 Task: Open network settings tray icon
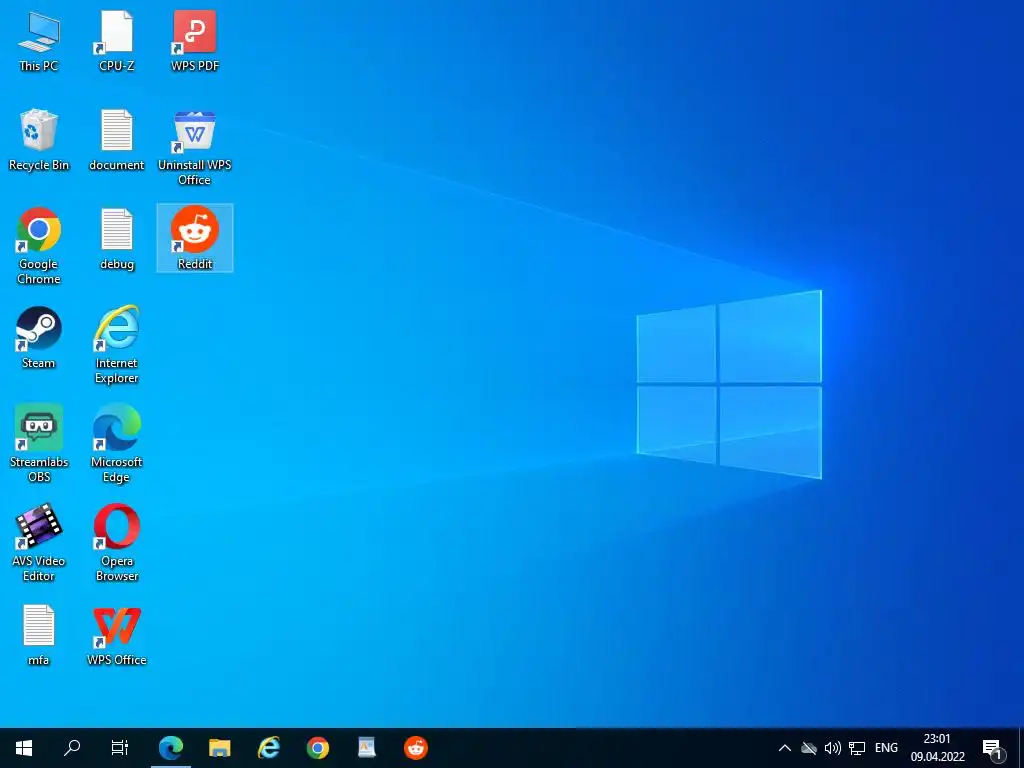(857, 748)
